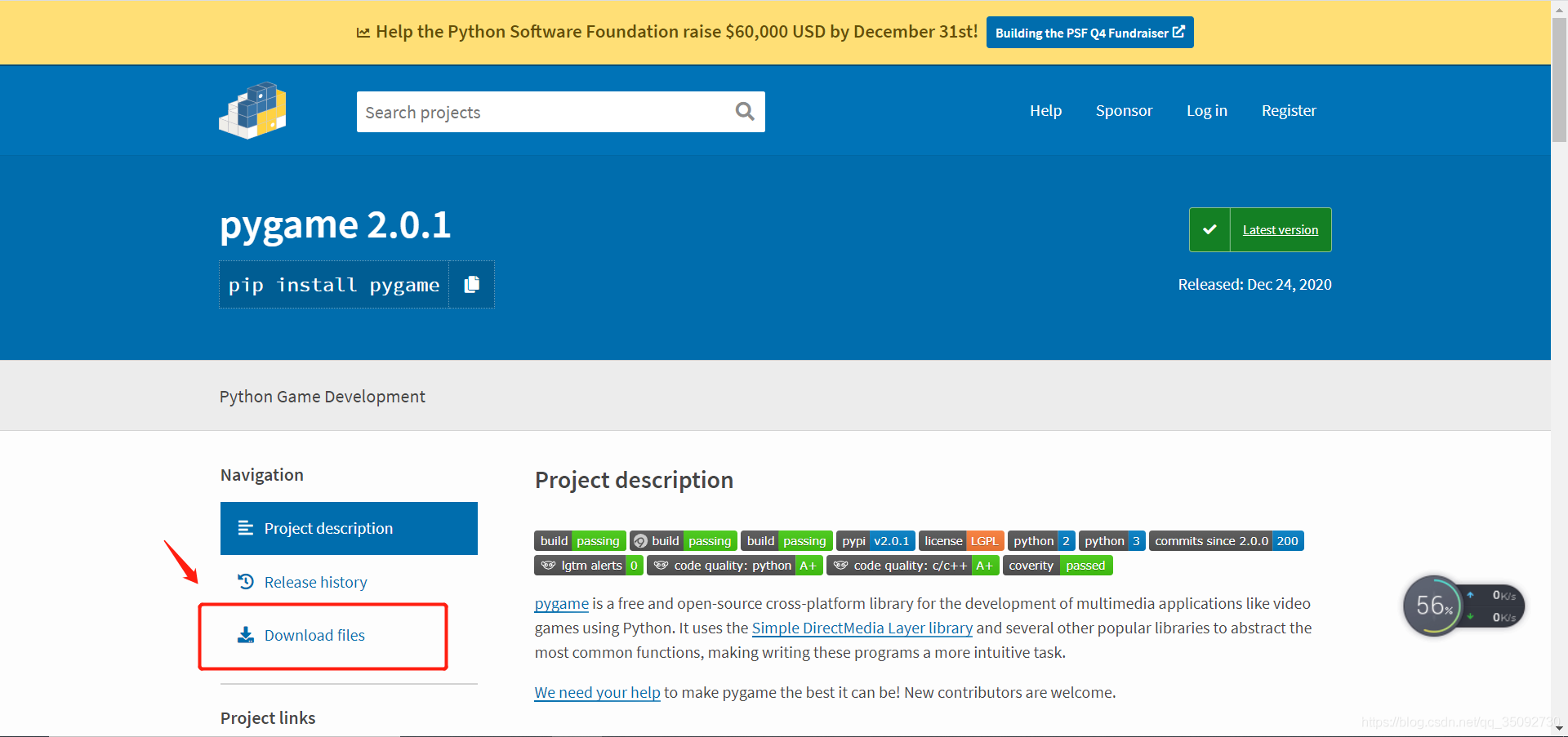Image resolution: width=1568 pixels, height=737 pixels.
Task: Open the Sponsor menu link
Action: (x=1124, y=110)
